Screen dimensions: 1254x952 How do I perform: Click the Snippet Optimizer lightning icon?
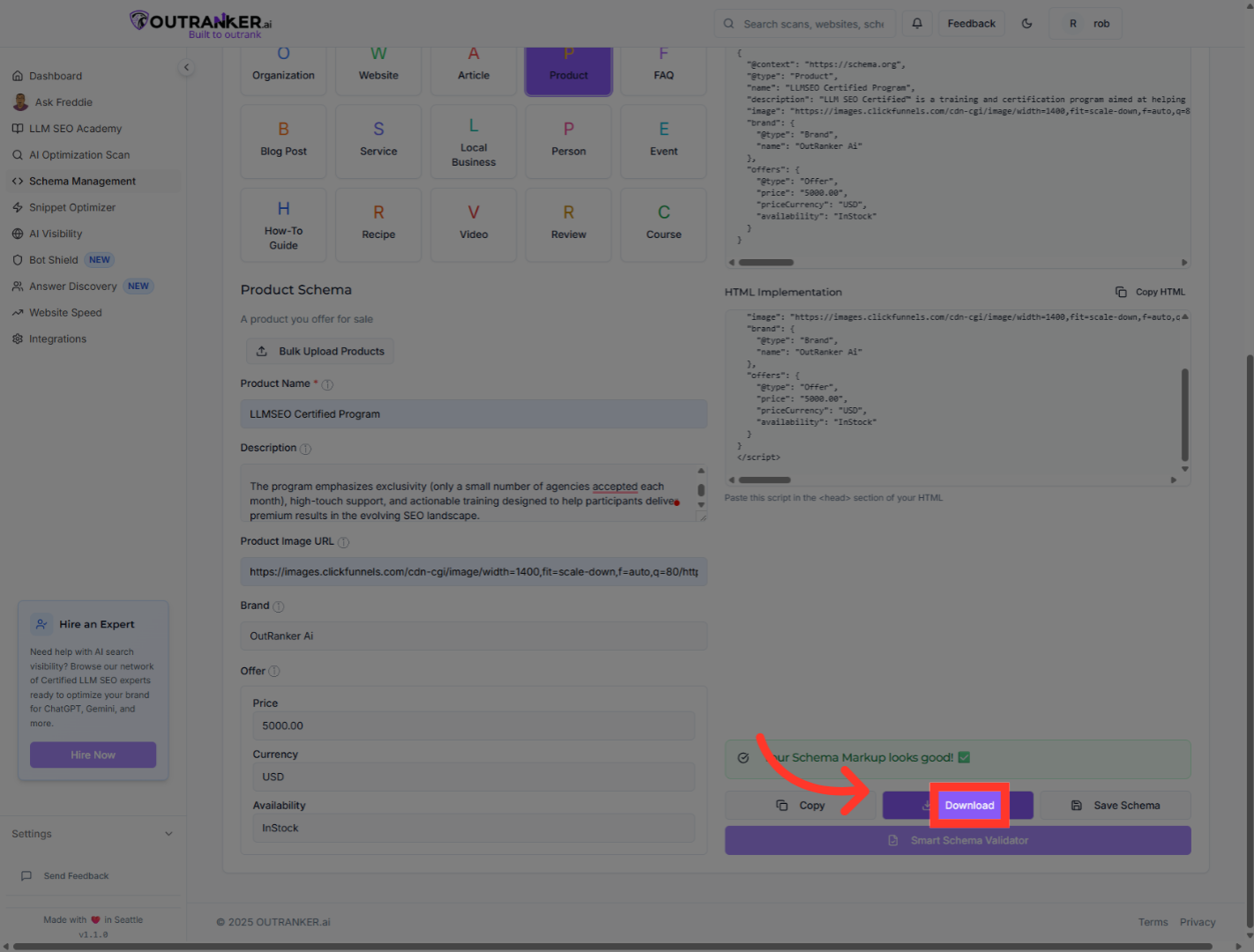[x=18, y=208]
